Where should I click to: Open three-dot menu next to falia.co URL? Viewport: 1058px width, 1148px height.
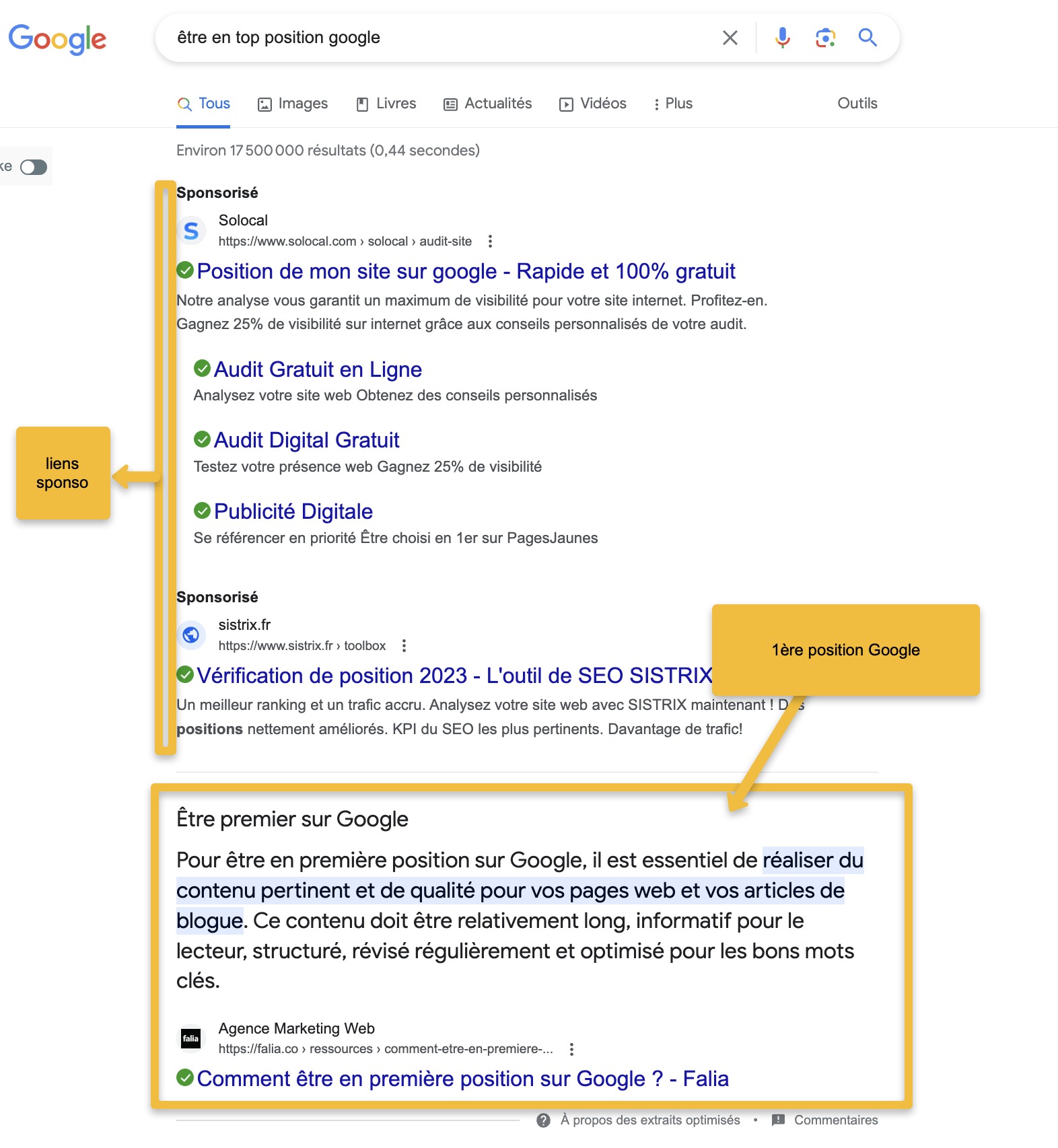coord(571,1049)
